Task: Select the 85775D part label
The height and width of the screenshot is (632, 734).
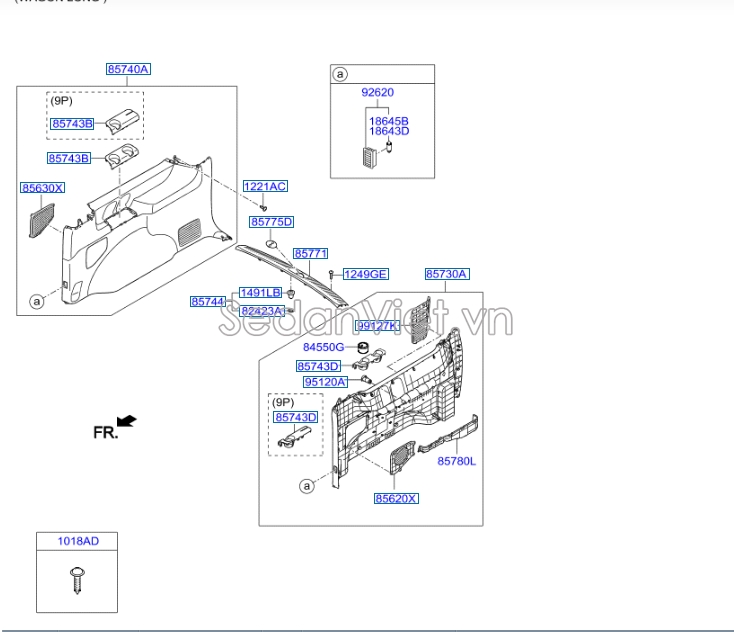Action: point(271,222)
